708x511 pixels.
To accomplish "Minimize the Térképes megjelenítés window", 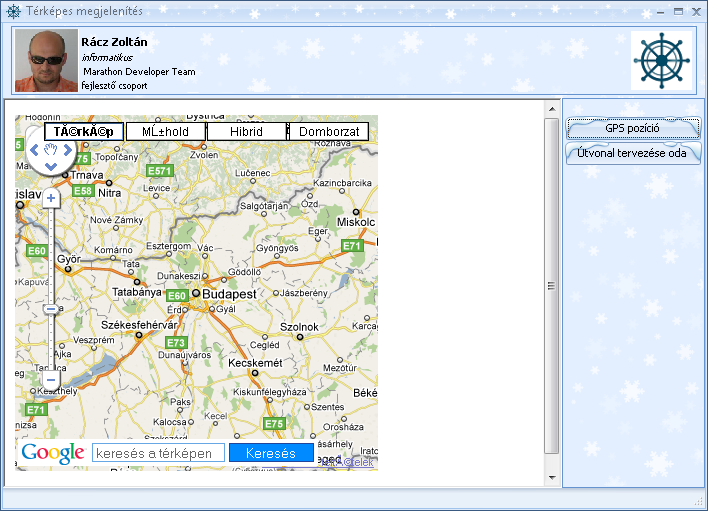I will pos(661,12).
